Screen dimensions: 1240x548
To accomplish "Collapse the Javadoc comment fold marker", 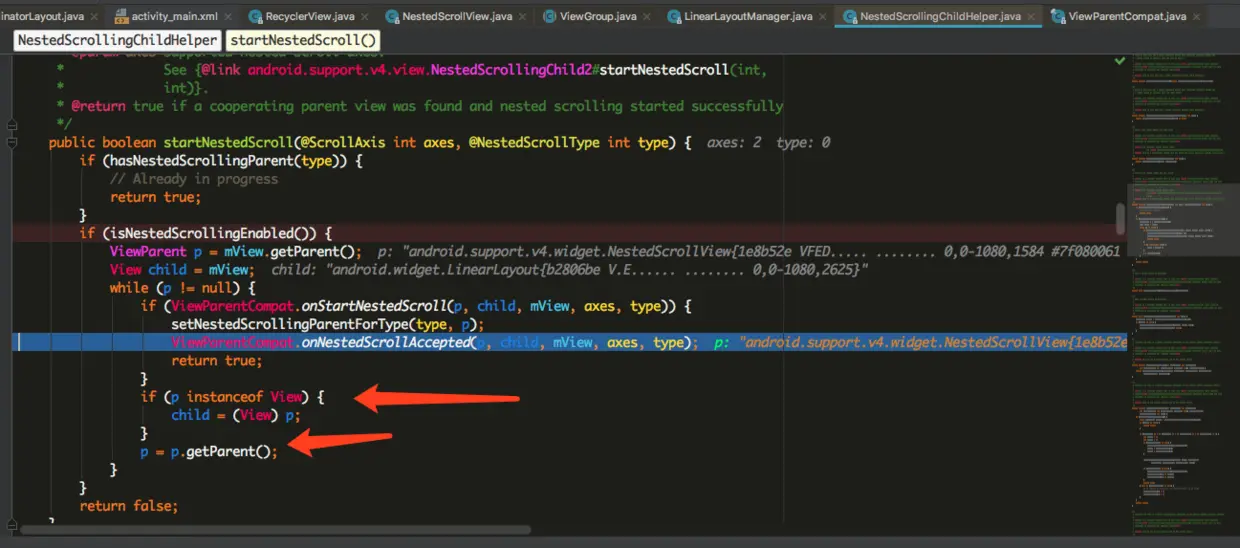I will tap(12, 124).
